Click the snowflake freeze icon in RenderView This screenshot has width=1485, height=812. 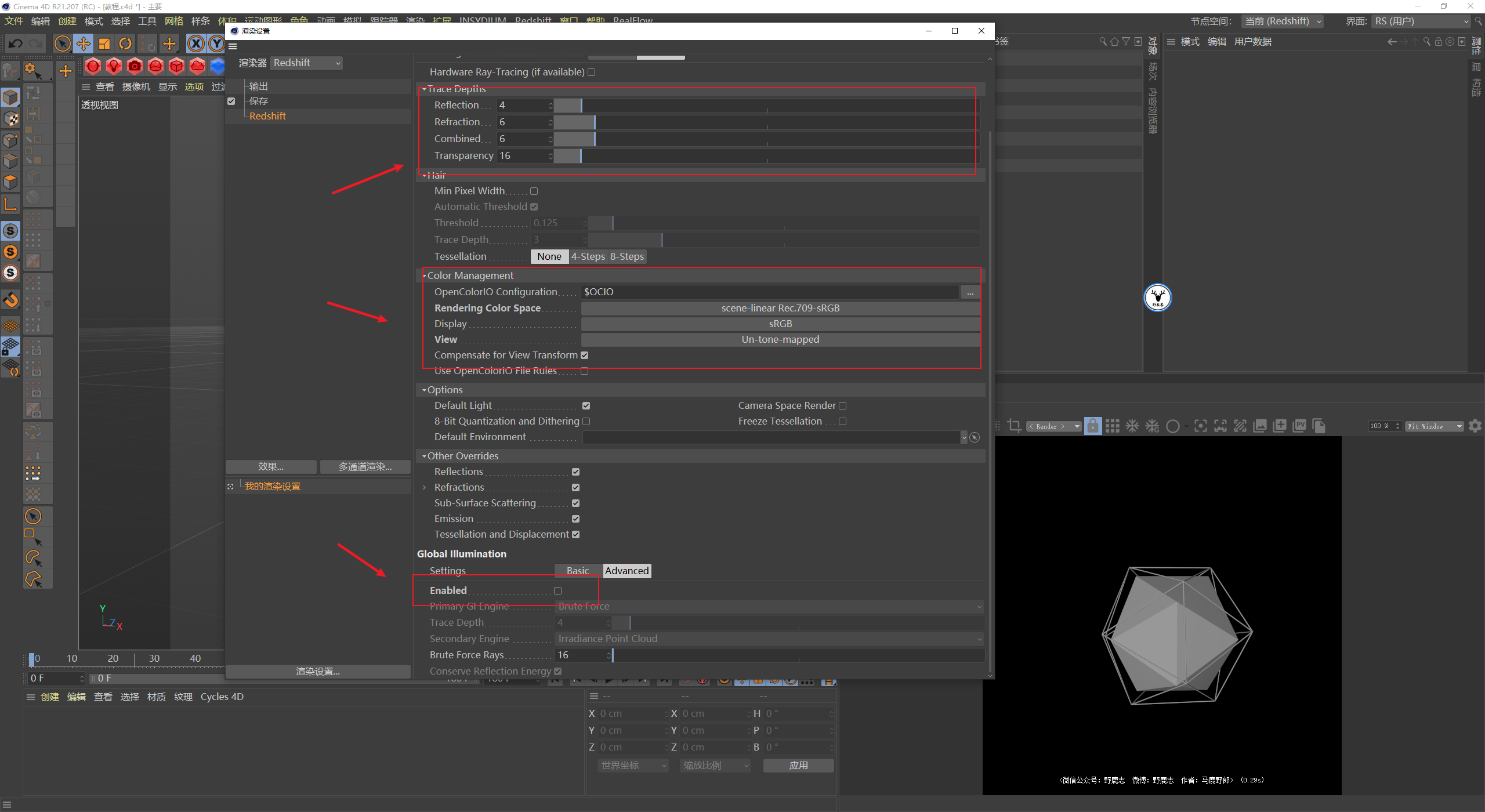[1132, 426]
